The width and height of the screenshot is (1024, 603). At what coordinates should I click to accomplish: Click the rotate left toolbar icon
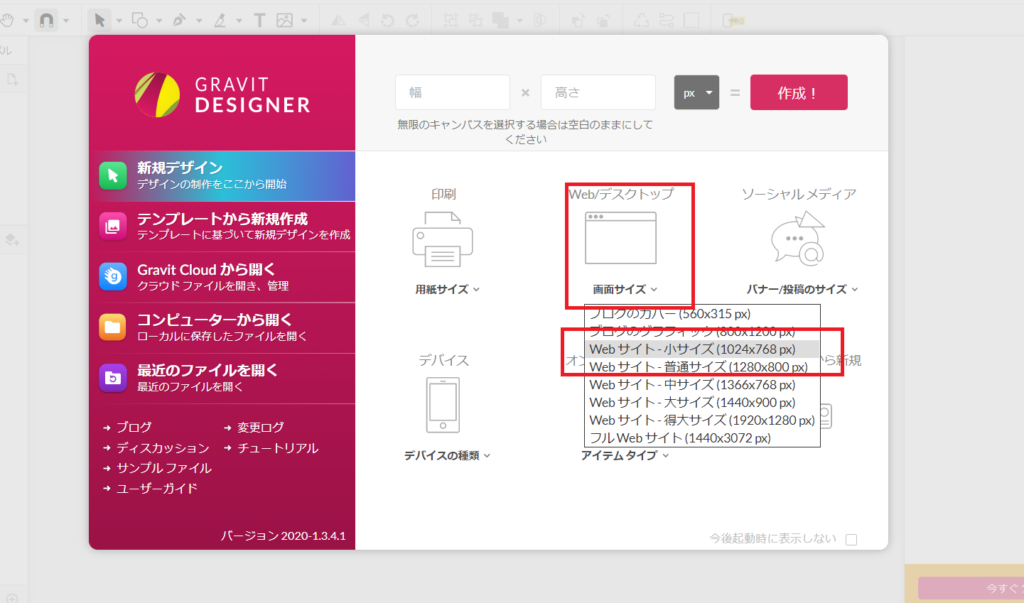click(x=387, y=20)
